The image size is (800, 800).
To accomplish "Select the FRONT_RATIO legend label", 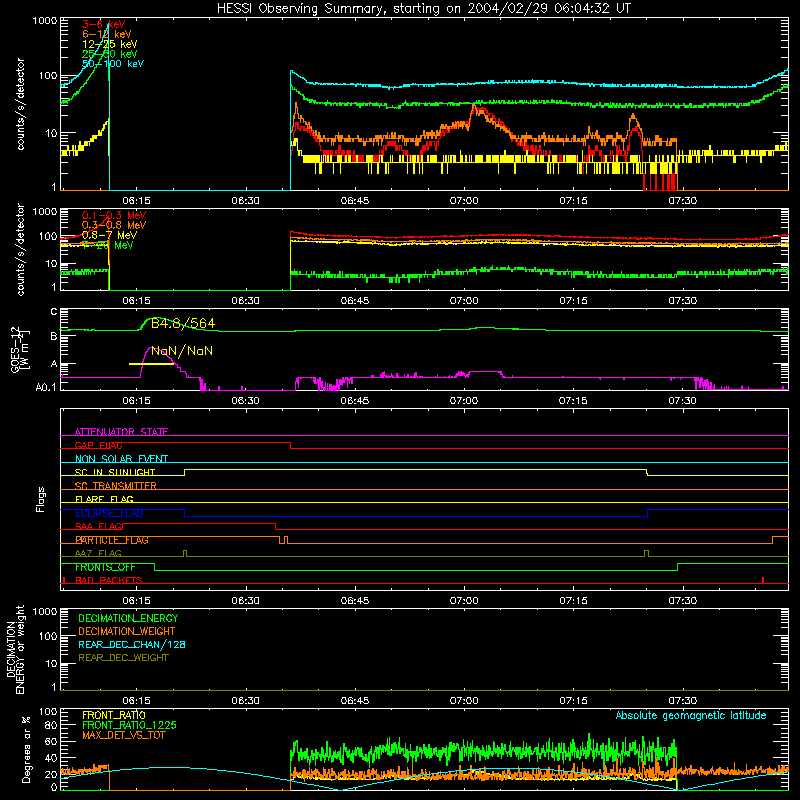I will 114,715.
